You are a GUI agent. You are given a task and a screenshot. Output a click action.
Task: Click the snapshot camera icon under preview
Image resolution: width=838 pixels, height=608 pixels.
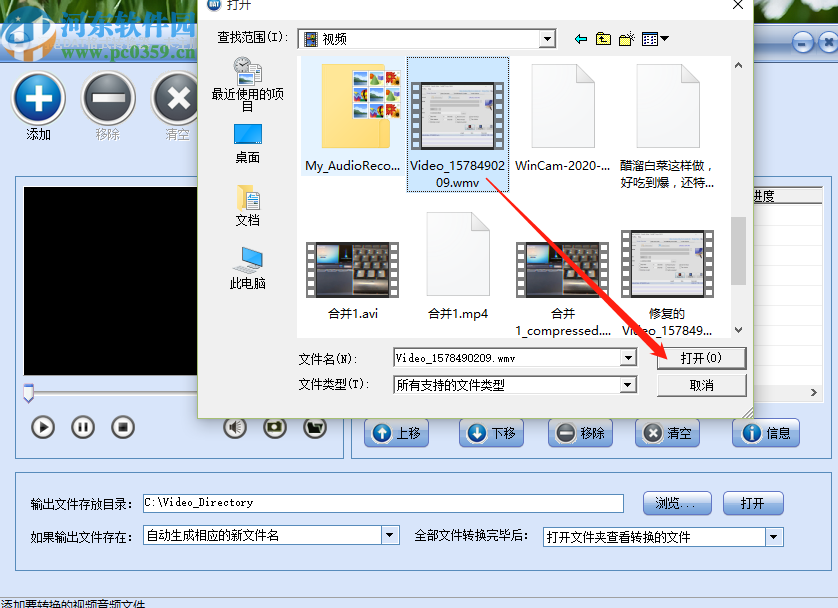click(x=275, y=427)
